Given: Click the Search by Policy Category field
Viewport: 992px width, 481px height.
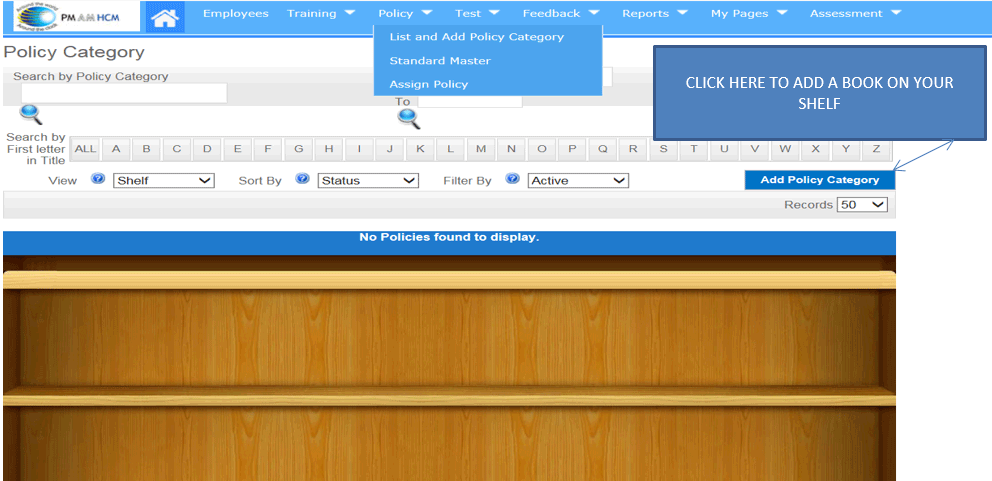Looking at the screenshot, I should tap(124, 93).
